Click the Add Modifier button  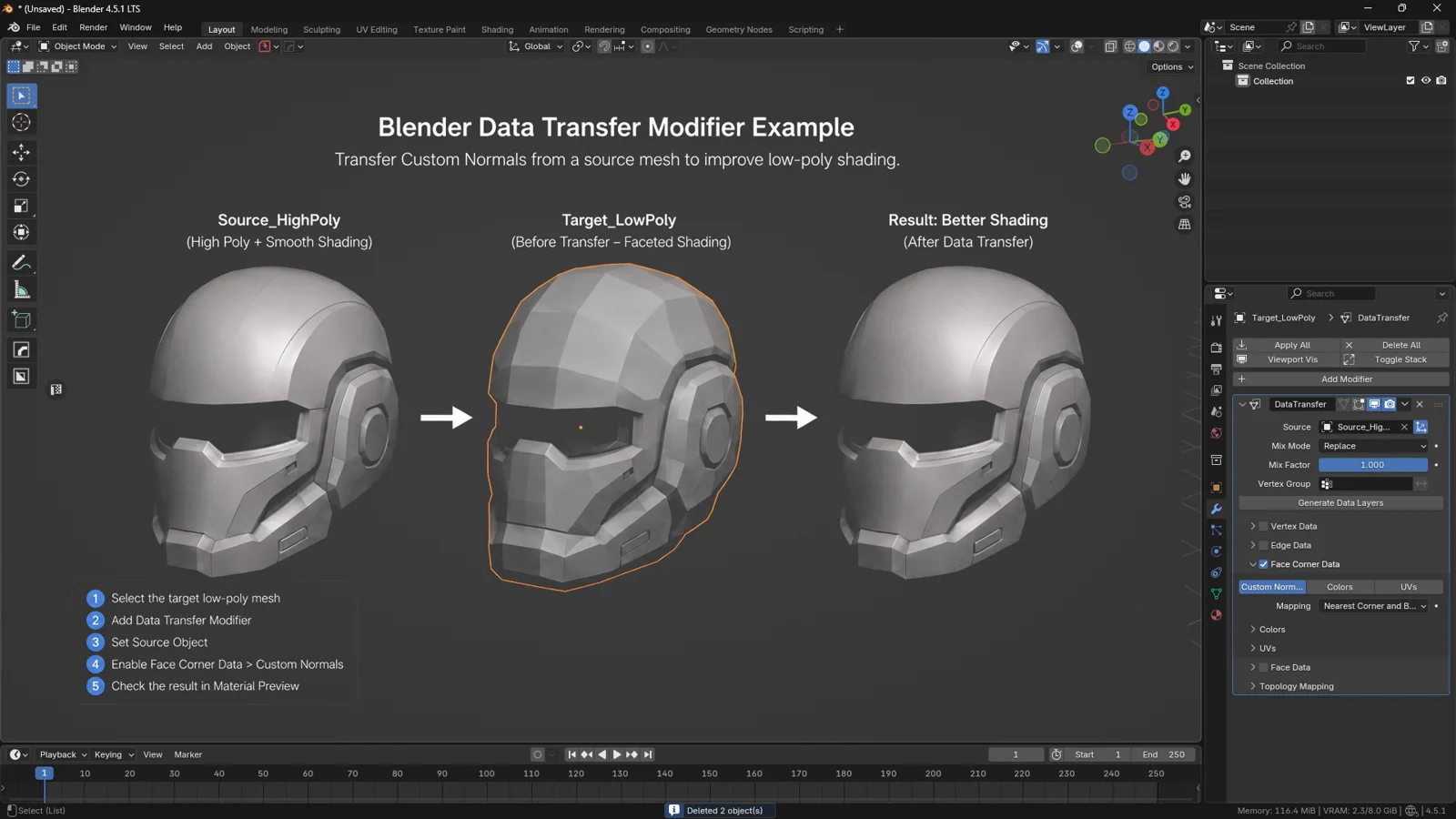(x=1340, y=379)
